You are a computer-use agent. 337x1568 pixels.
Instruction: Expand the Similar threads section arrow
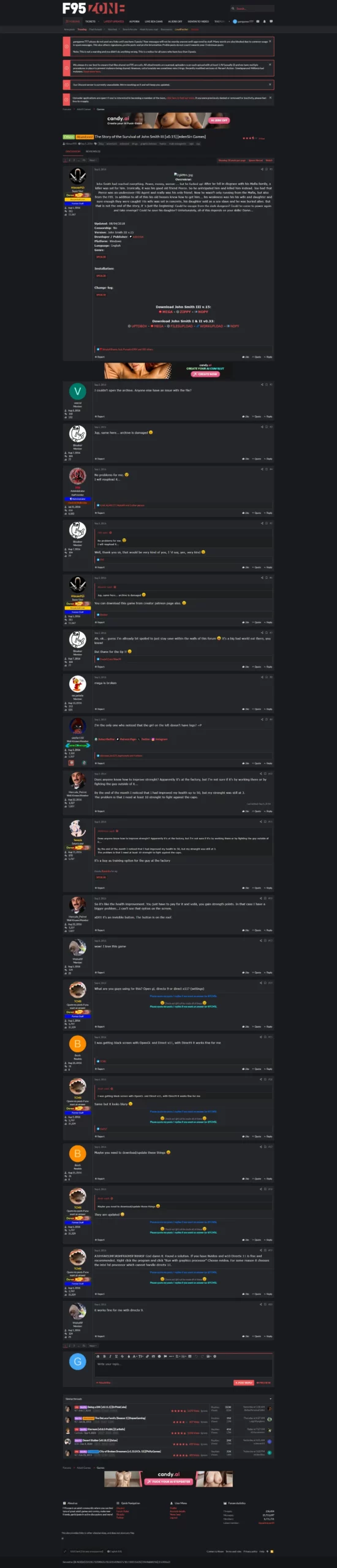(x=270, y=1398)
